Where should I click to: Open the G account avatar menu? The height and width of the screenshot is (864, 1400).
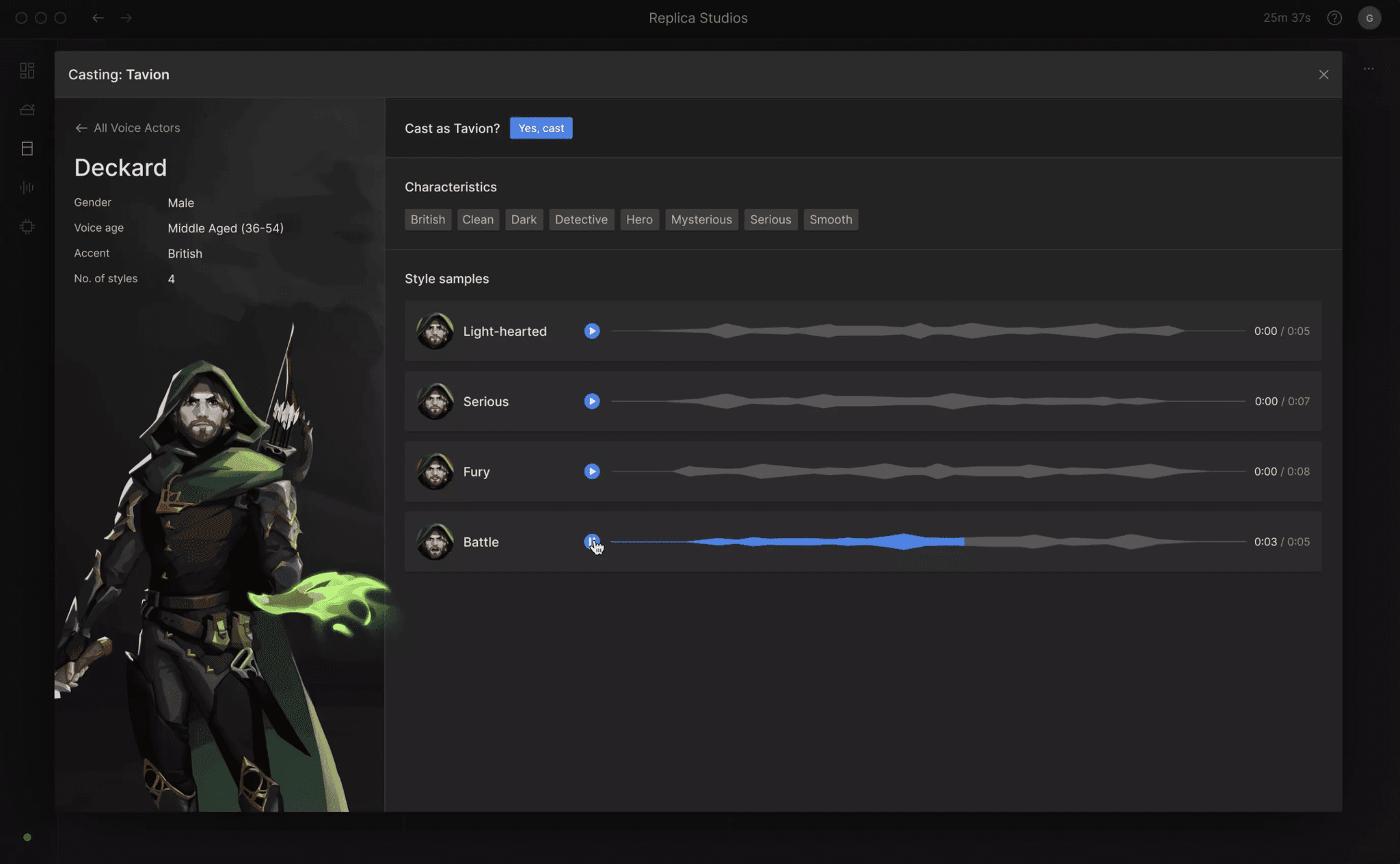tap(1369, 18)
